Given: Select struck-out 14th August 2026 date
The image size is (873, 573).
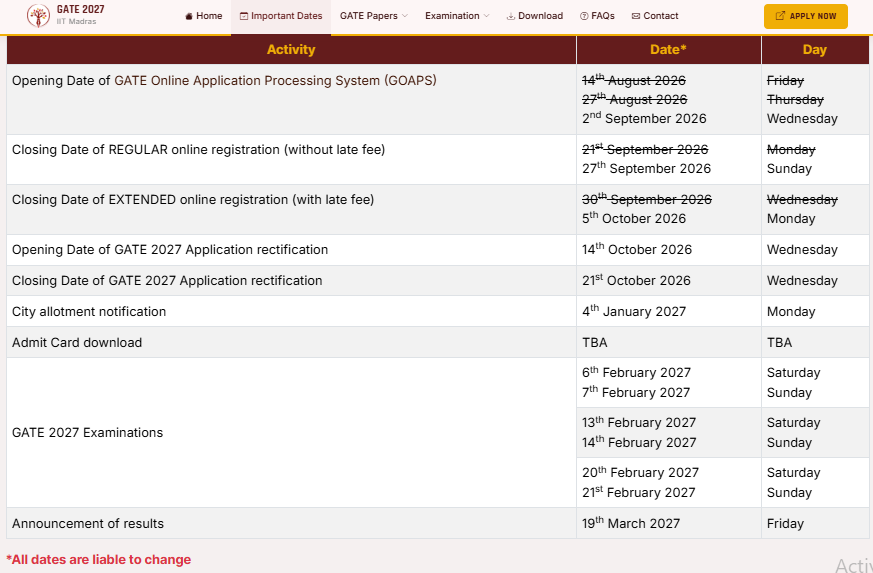Looking at the screenshot, I should pyautogui.click(x=634, y=80).
